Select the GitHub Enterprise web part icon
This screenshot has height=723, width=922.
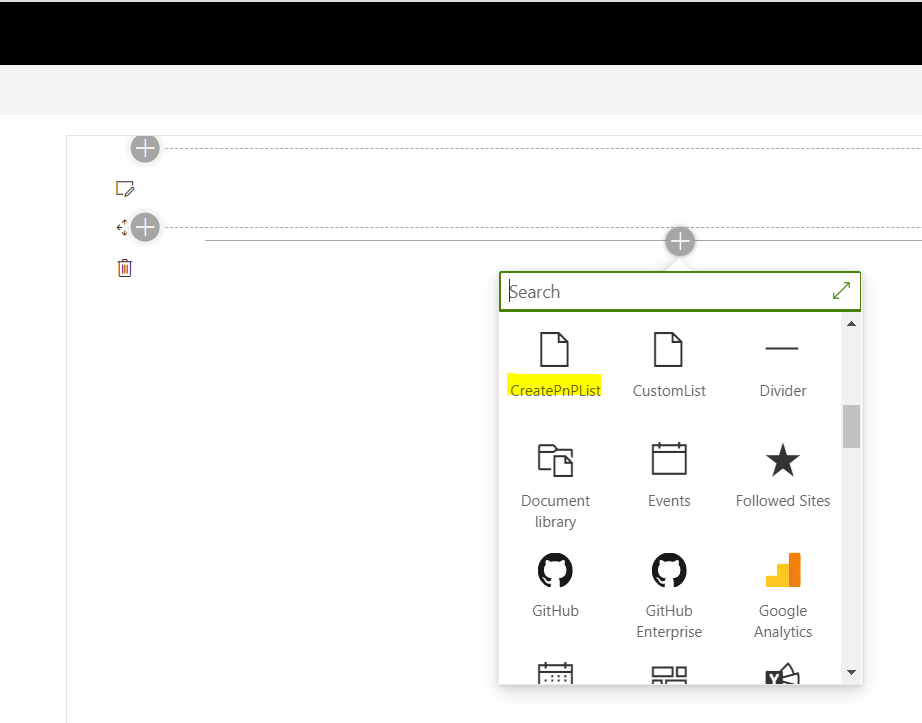669,570
